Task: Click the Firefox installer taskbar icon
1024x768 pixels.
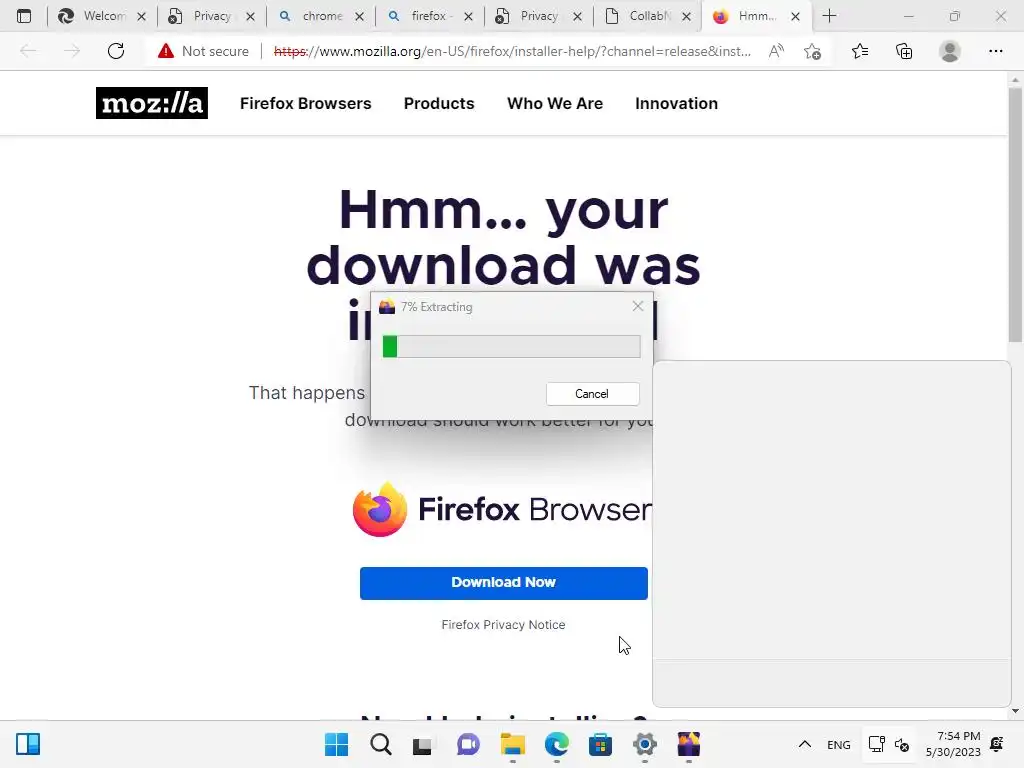Action: (x=689, y=744)
